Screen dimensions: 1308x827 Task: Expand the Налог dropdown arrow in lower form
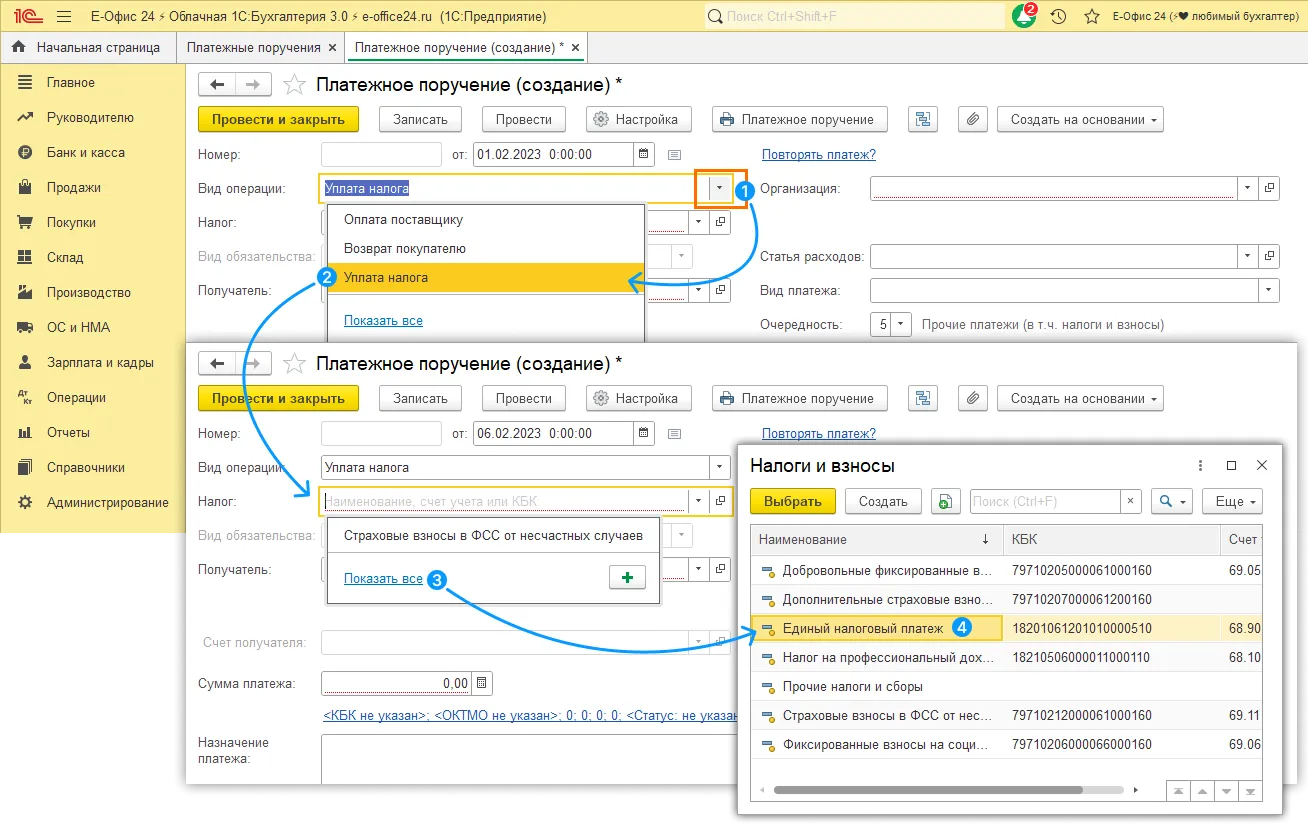pyautogui.click(x=699, y=501)
